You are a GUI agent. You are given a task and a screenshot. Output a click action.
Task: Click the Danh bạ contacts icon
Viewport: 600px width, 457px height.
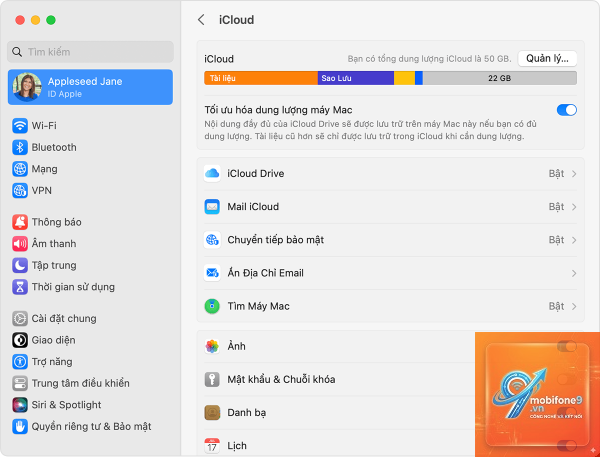[212, 413]
